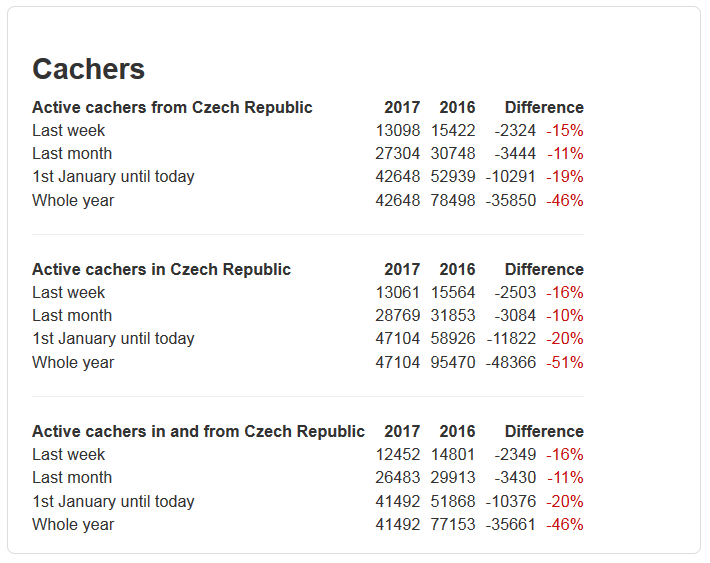Image resolution: width=710 pixels, height=563 pixels.
Task: Click the -46% whole year value in first table
Action: (565, 200)
